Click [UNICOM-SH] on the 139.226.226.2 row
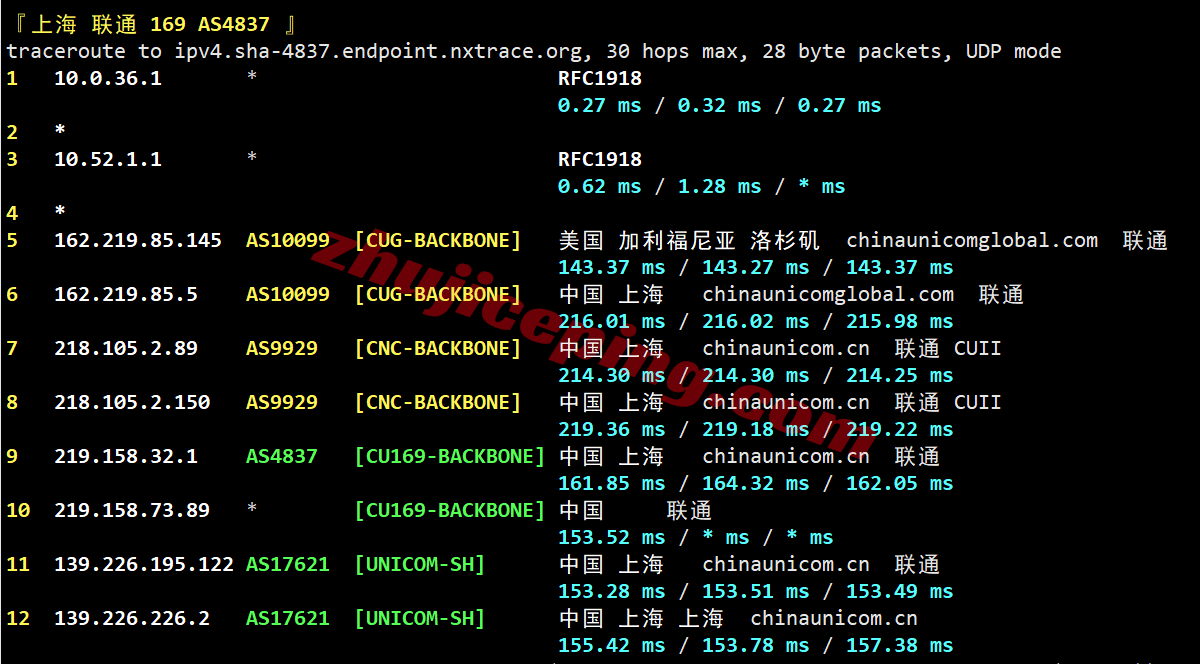 [420, 618]
